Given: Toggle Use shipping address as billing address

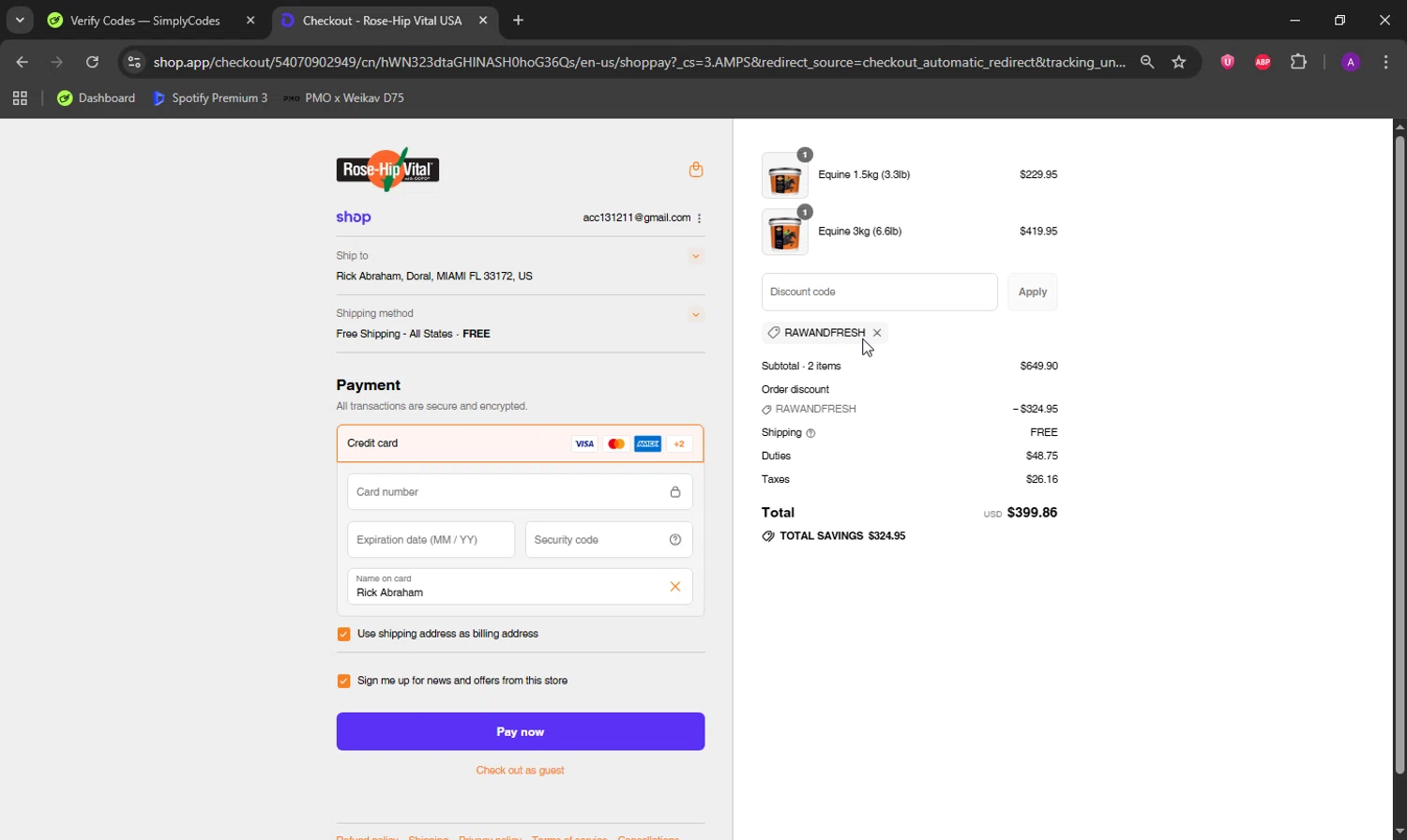Looking at the screenshot, I should pos(343,635).
